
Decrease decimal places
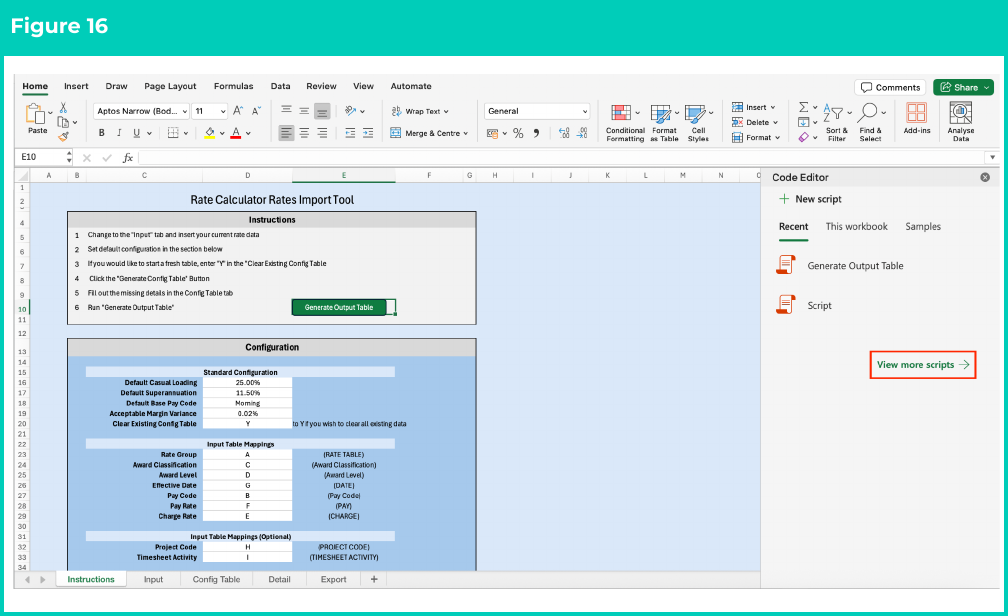pos(582,133)
